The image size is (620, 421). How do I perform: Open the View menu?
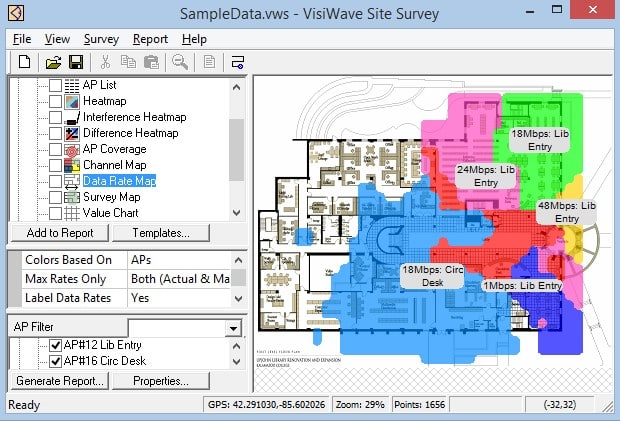57,39
